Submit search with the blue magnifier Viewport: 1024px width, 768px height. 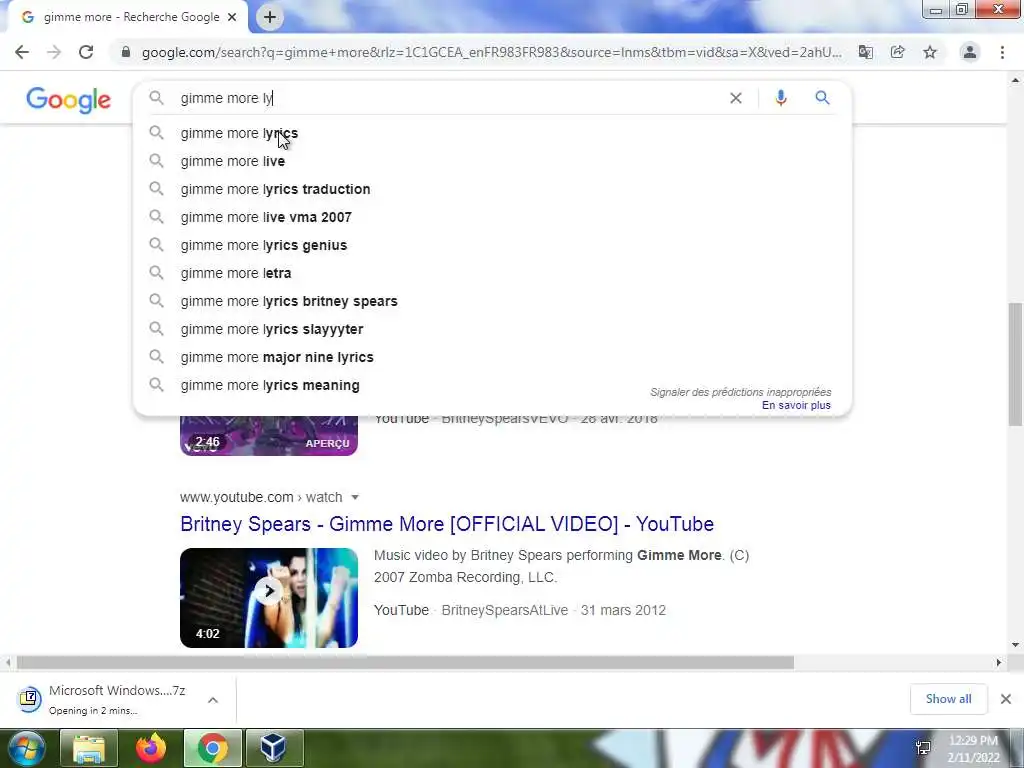[822, 98]
